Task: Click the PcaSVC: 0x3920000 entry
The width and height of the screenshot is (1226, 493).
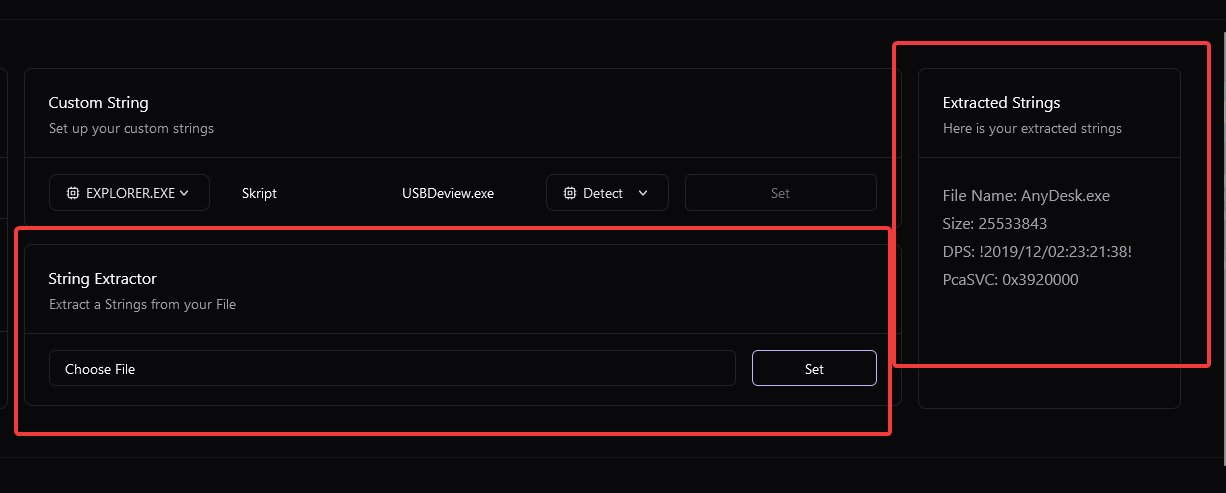Action: 1010,280
